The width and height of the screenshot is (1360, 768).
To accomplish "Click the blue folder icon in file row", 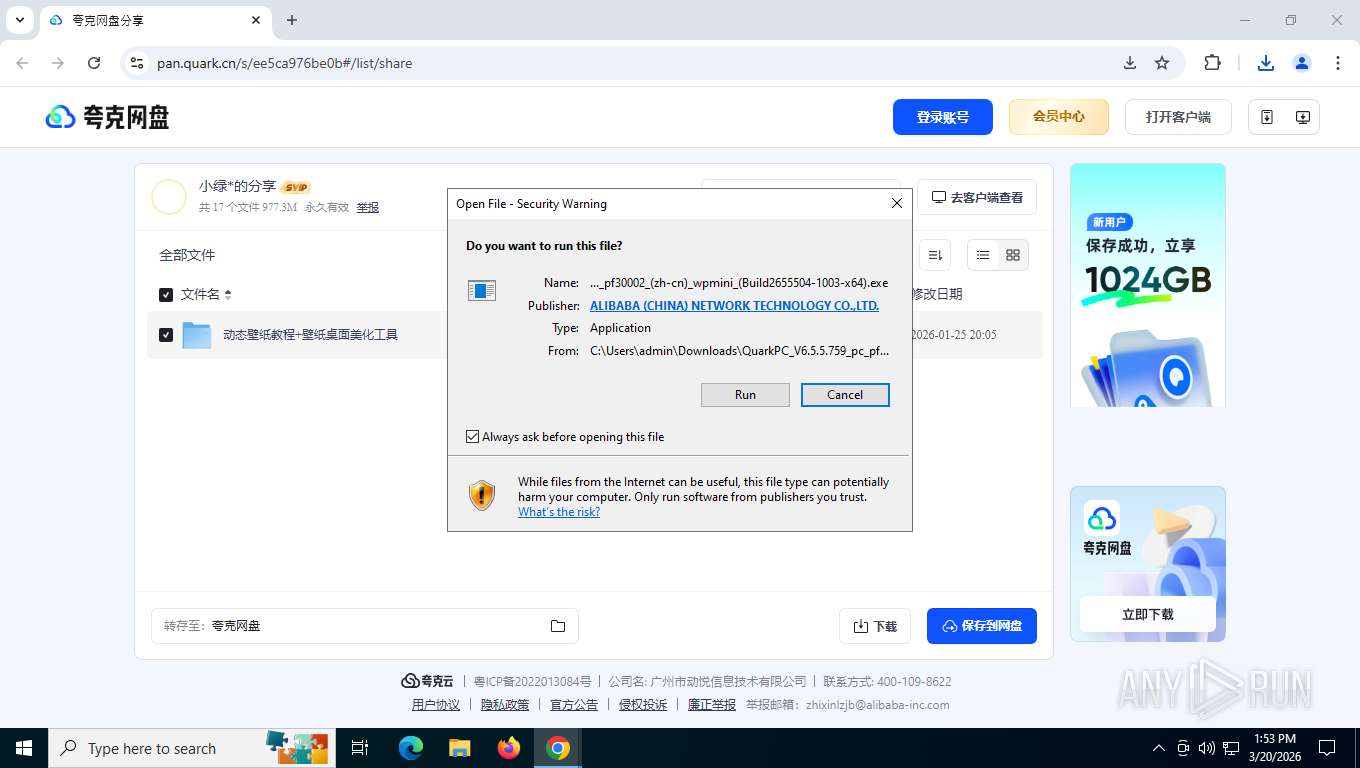I will [x=197, y=335].
